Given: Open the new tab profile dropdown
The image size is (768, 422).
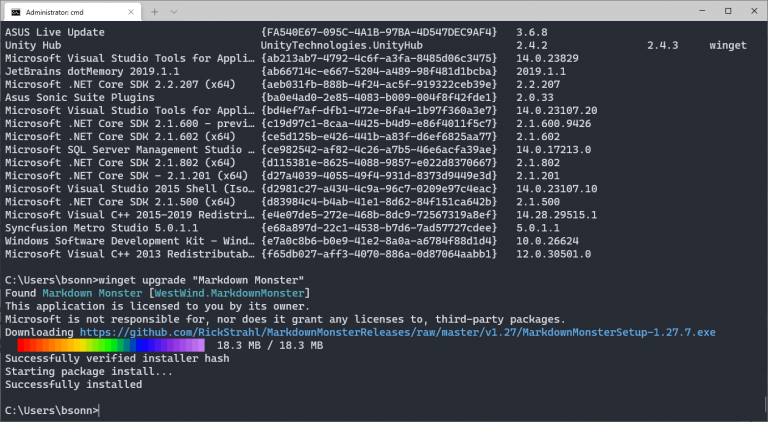Looking at the screenshot, I should tap(174, 12).
